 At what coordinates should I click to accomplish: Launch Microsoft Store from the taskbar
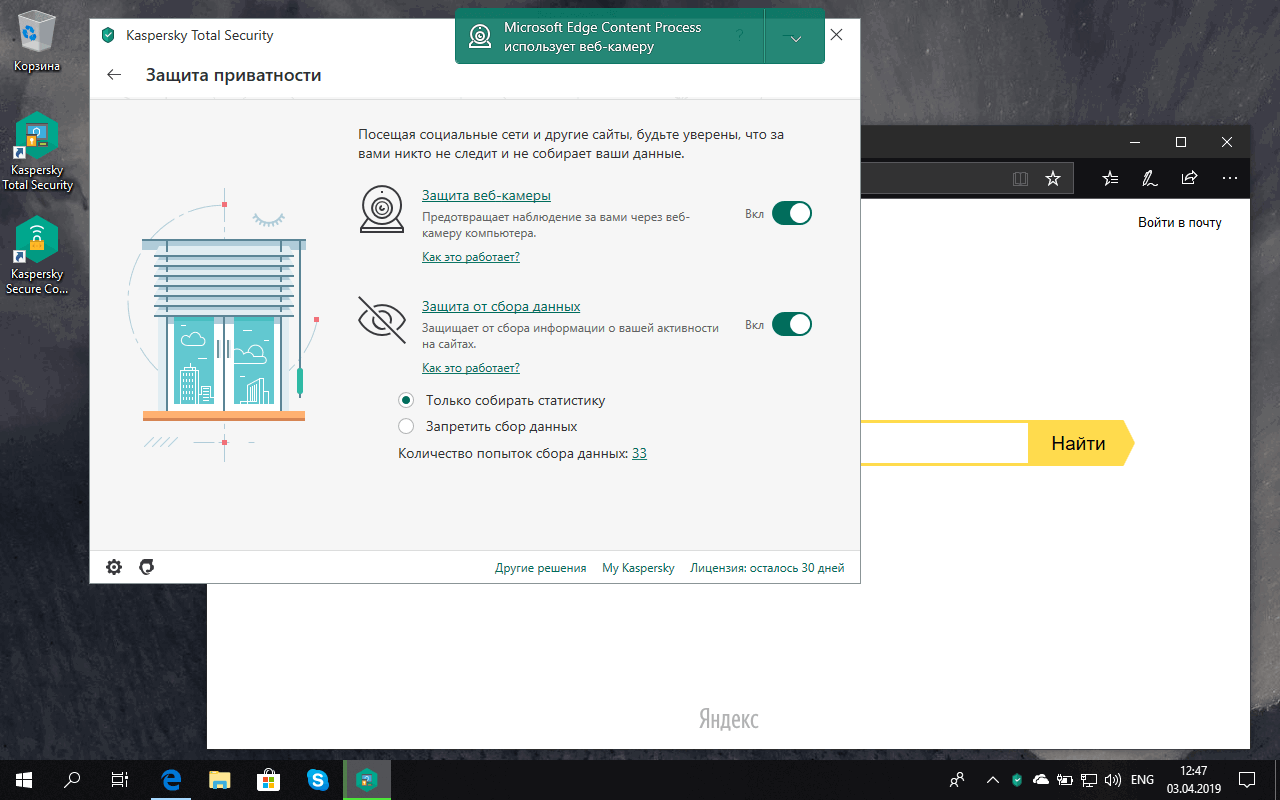pyautogui.click(x=269, y=779)
